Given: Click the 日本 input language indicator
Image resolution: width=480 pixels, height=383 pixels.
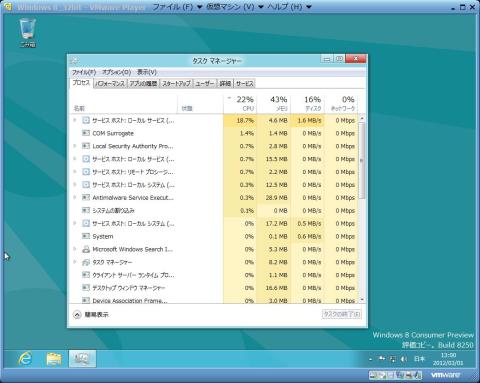Looking at the screenshot, I should (419, 359).
